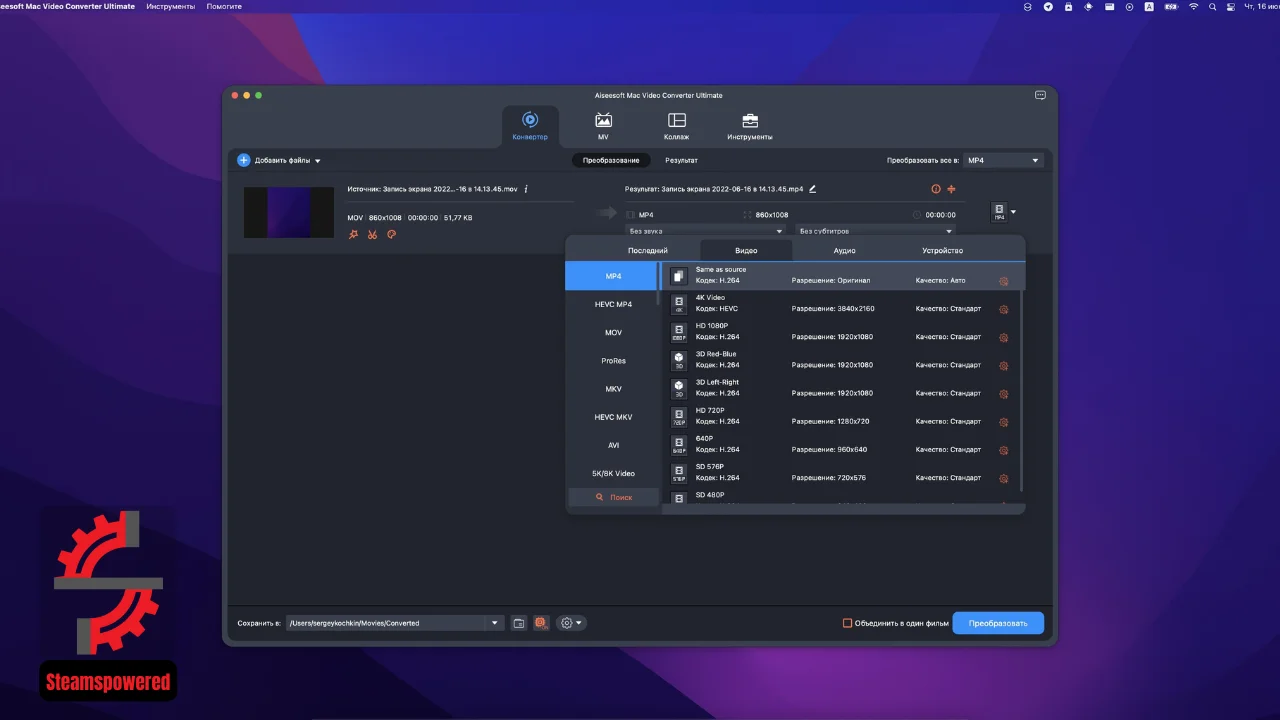Viewport: 1280px width, 720px height.
Task: Open the Без звука audio dropdown
Action: click(705, 231)
